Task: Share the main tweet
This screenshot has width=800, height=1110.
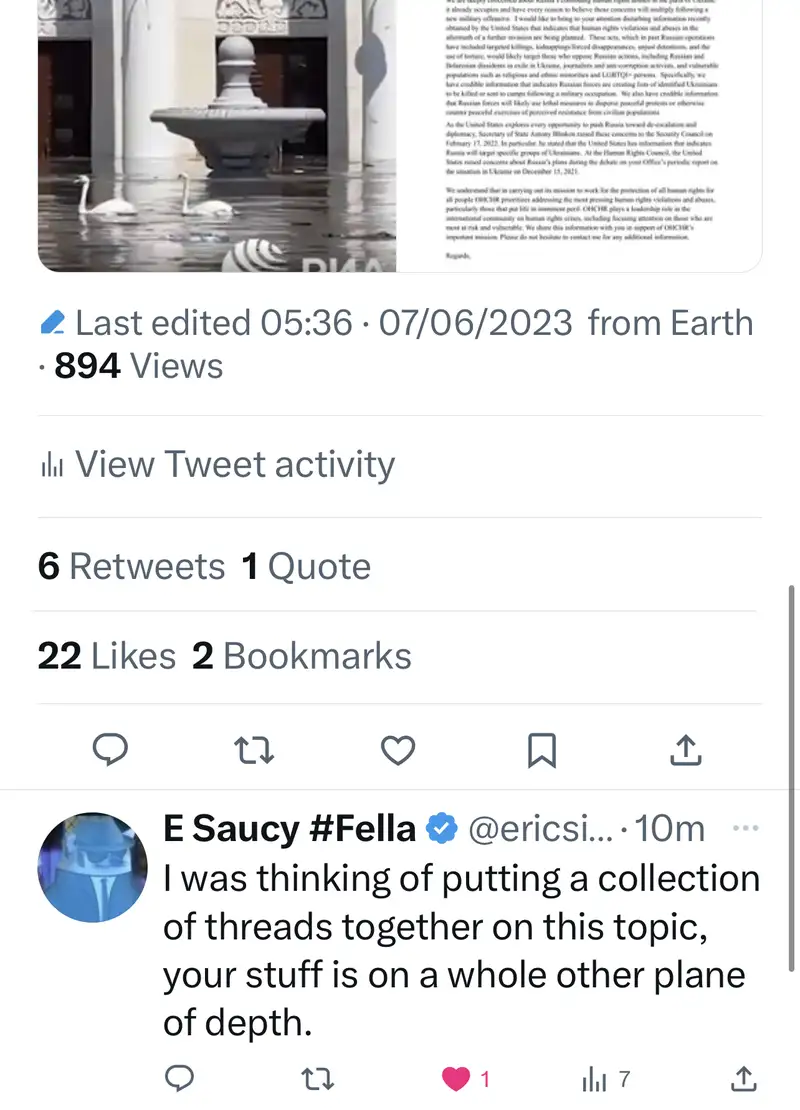Action: click(x=685, y=750)
